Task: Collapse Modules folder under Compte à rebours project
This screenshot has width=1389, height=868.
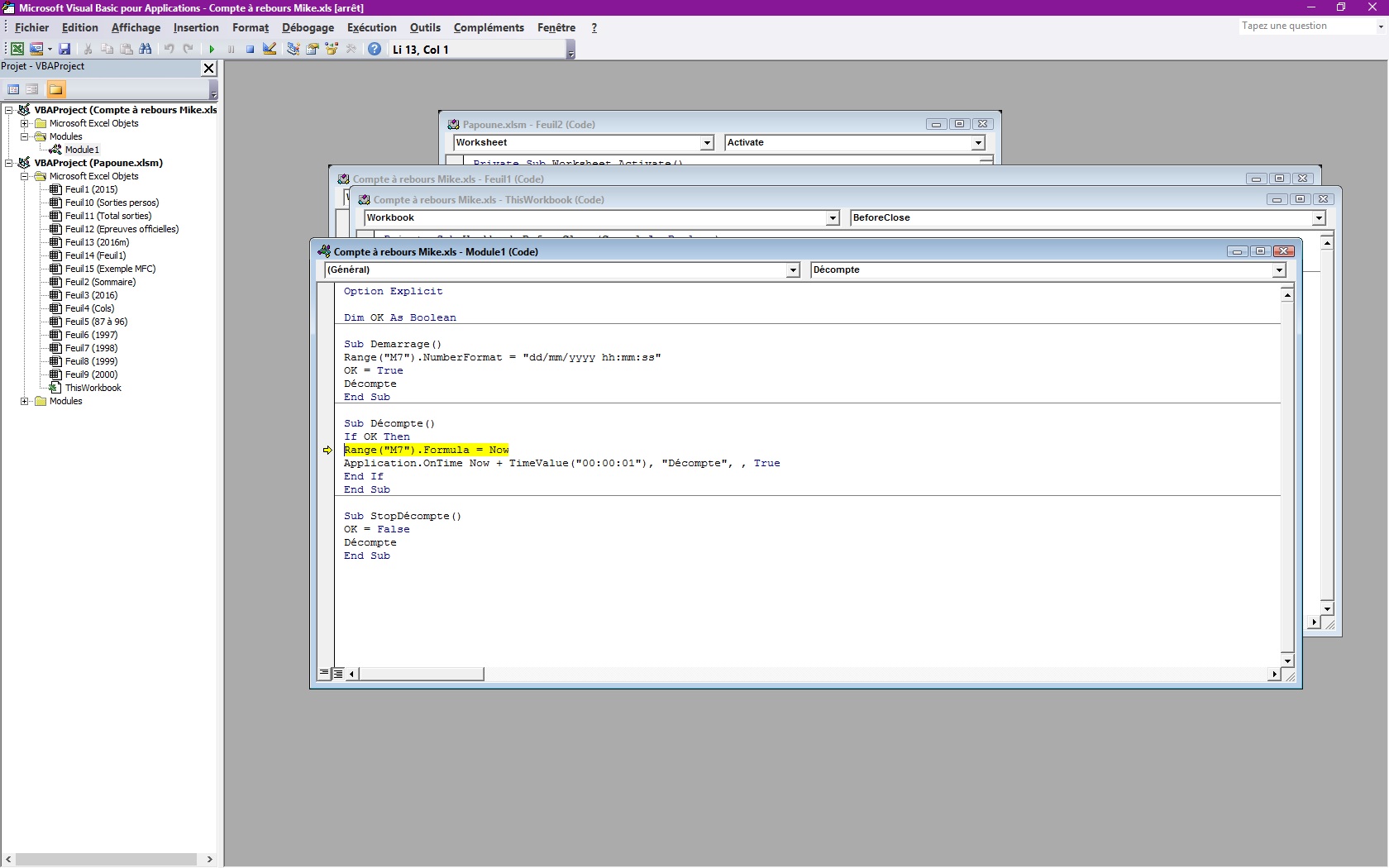Action: pos(25,136)
